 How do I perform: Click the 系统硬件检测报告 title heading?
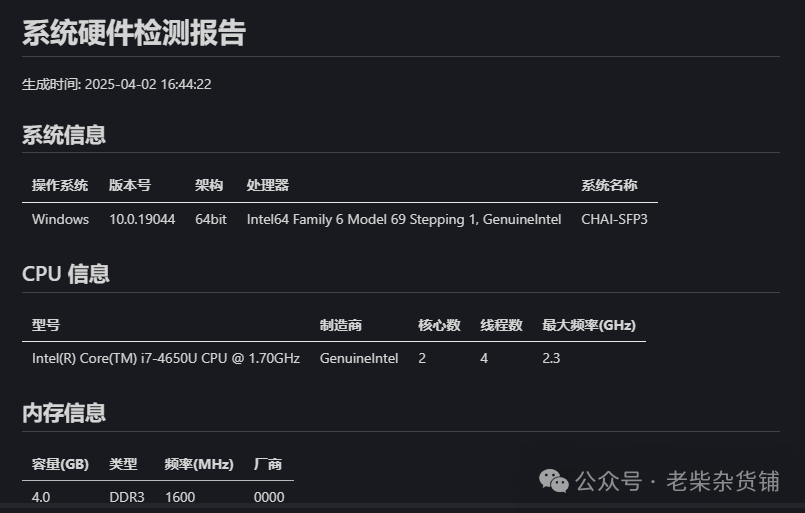coord(134,33)
